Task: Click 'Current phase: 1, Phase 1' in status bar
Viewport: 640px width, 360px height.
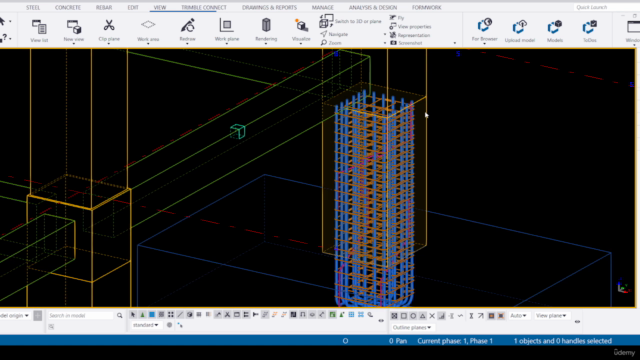Action: coord(455,341)
